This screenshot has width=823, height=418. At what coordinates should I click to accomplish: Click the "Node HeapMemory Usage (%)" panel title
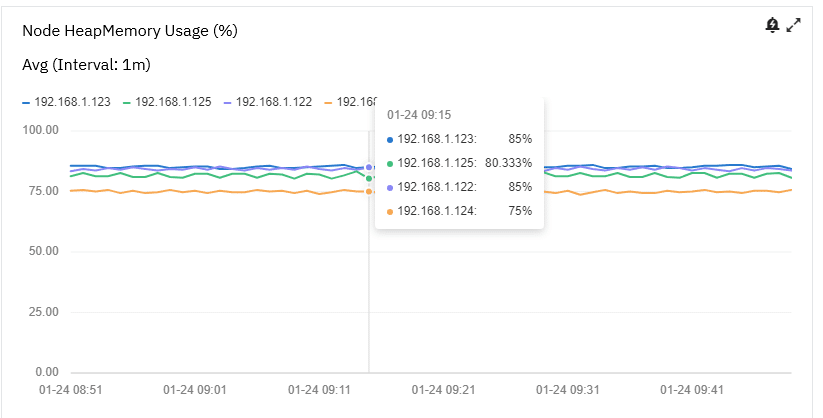[x=129, y=31]
